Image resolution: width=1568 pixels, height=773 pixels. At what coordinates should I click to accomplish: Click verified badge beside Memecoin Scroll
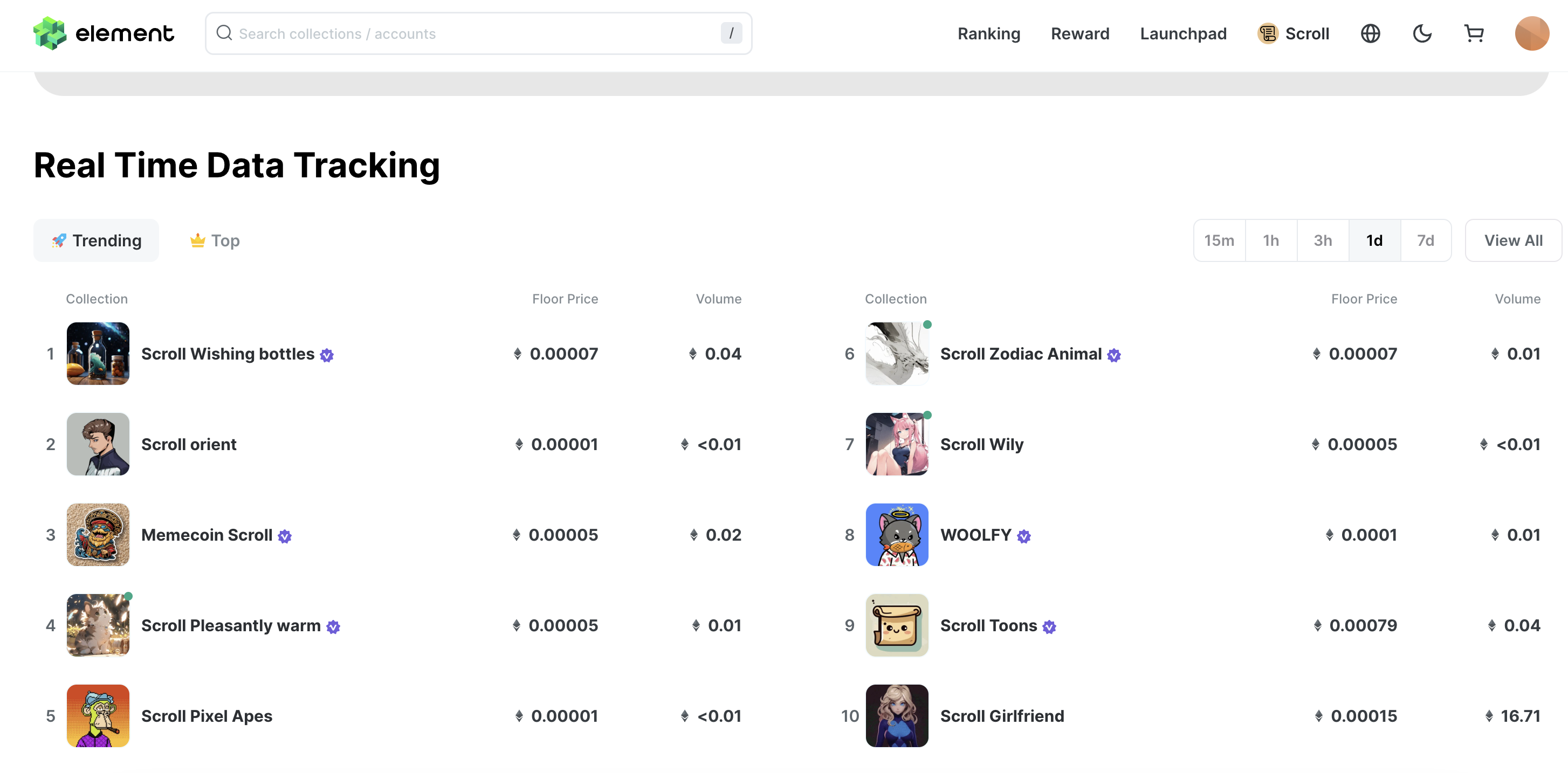[x=285, y=536]
